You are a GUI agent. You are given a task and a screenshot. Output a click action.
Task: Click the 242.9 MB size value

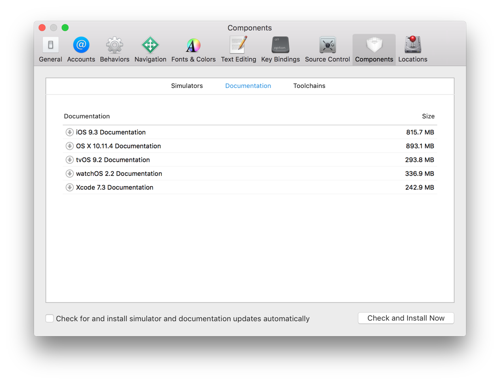(420, 187)
